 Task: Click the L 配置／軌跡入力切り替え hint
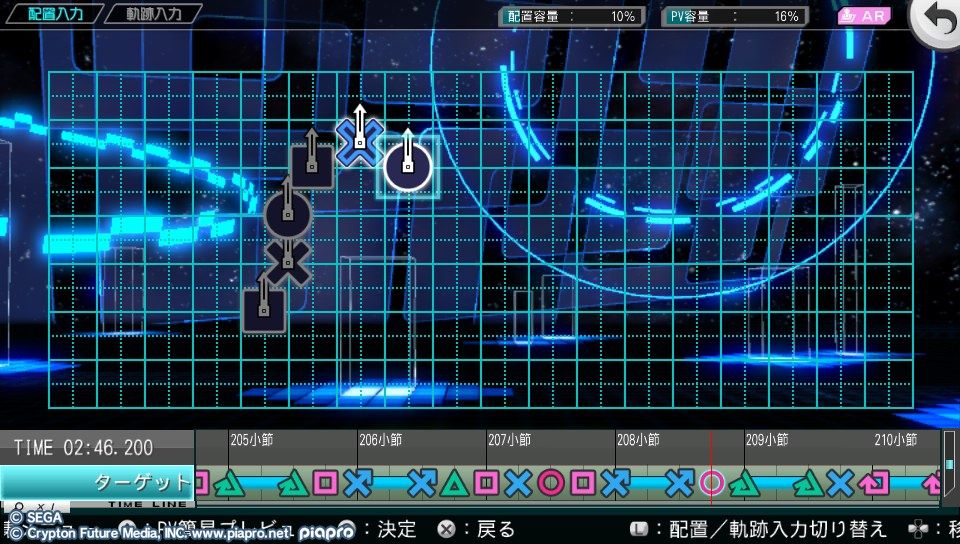pos(759,529)
